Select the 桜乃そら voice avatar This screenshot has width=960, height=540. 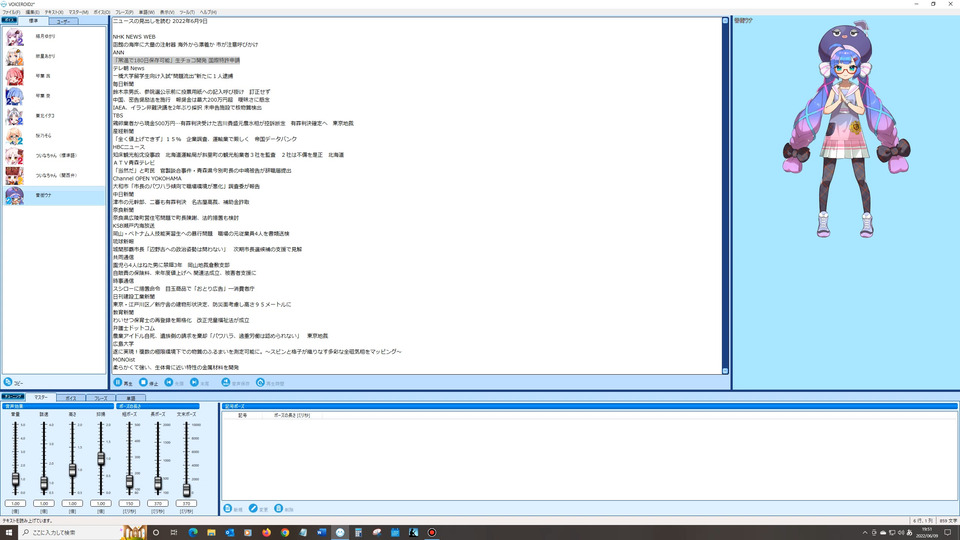coord(15,136)
